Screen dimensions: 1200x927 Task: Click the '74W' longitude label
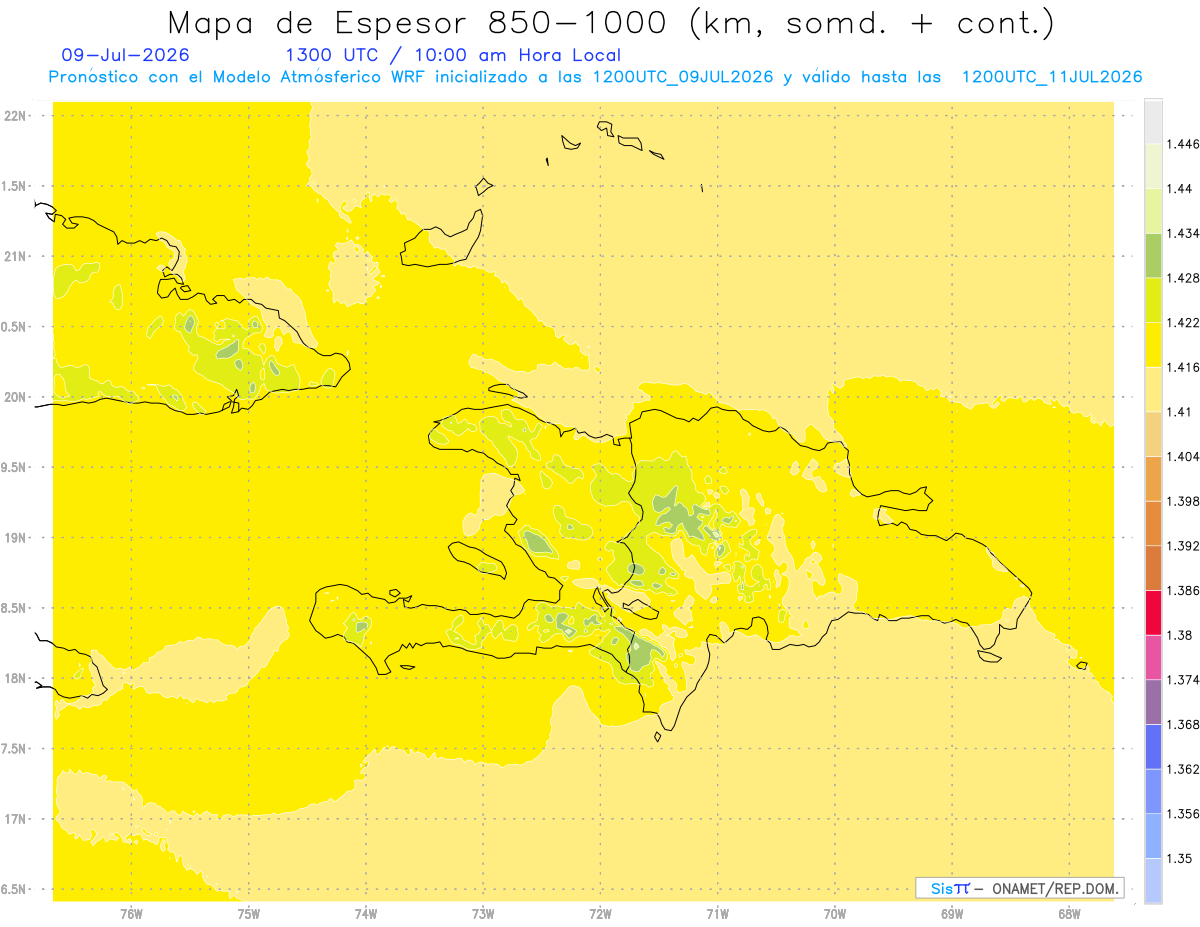(366, 913)
